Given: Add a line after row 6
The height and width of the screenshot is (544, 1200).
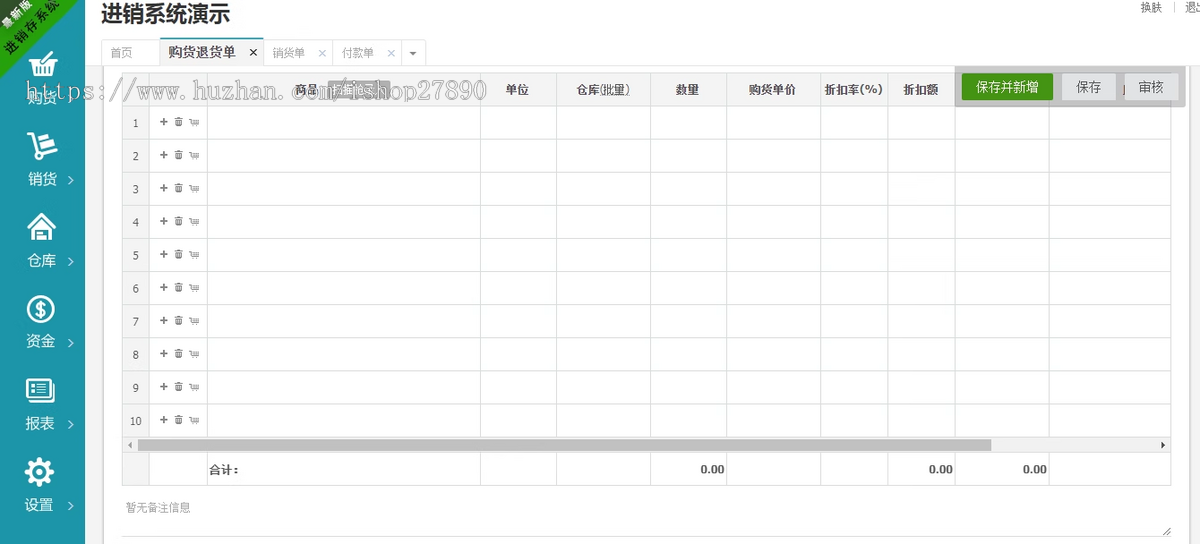Looking at the screenshot, I should [164, 287].
